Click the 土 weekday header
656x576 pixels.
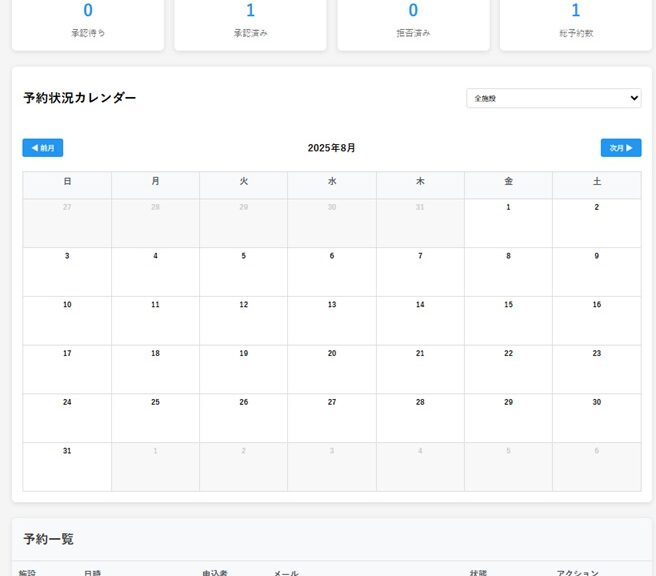(597, 185)
